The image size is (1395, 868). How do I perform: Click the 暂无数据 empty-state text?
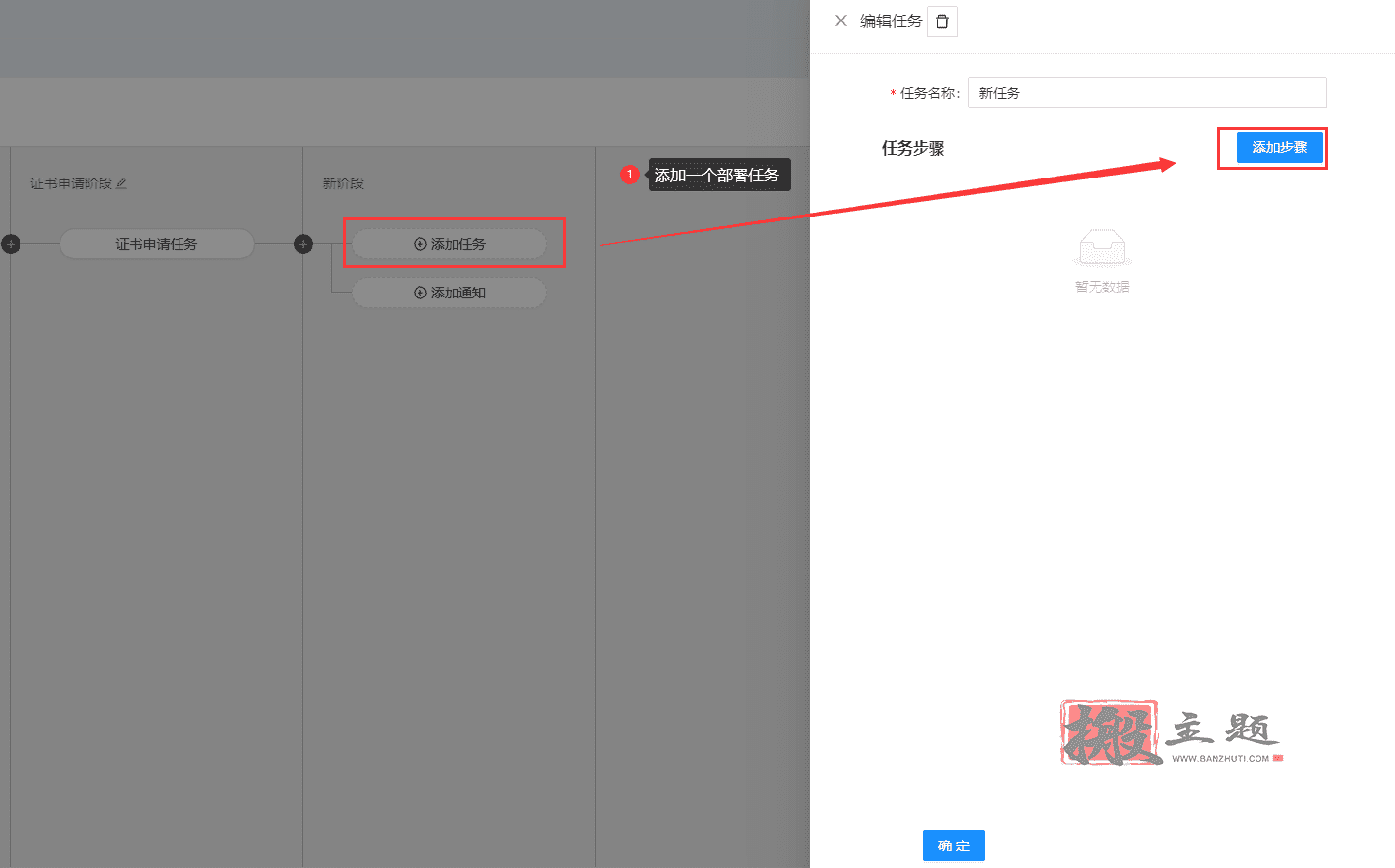click(1101, 287)
